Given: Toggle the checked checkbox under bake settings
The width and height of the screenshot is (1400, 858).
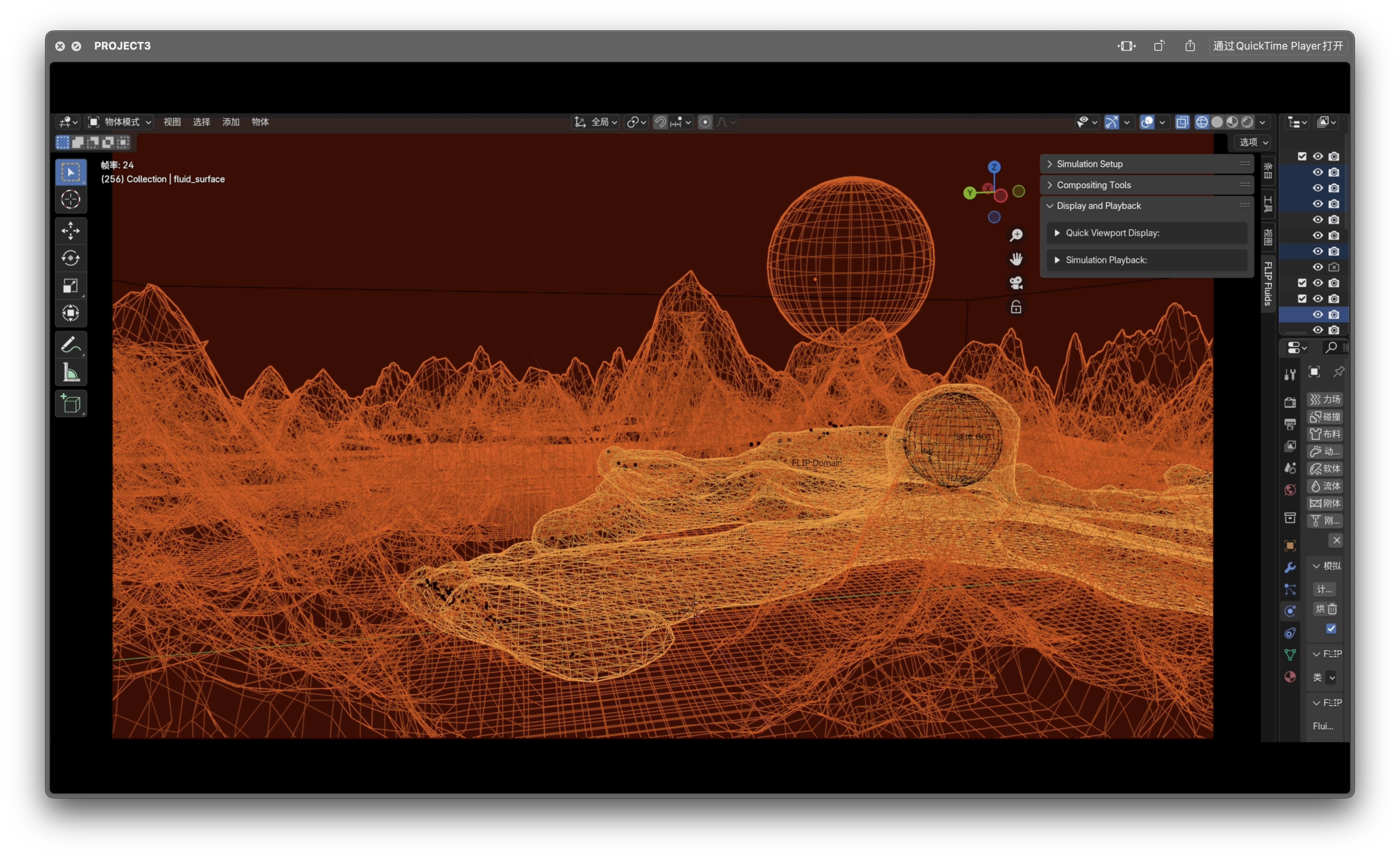Looking at the screenshot, I should pos(1331,628).
